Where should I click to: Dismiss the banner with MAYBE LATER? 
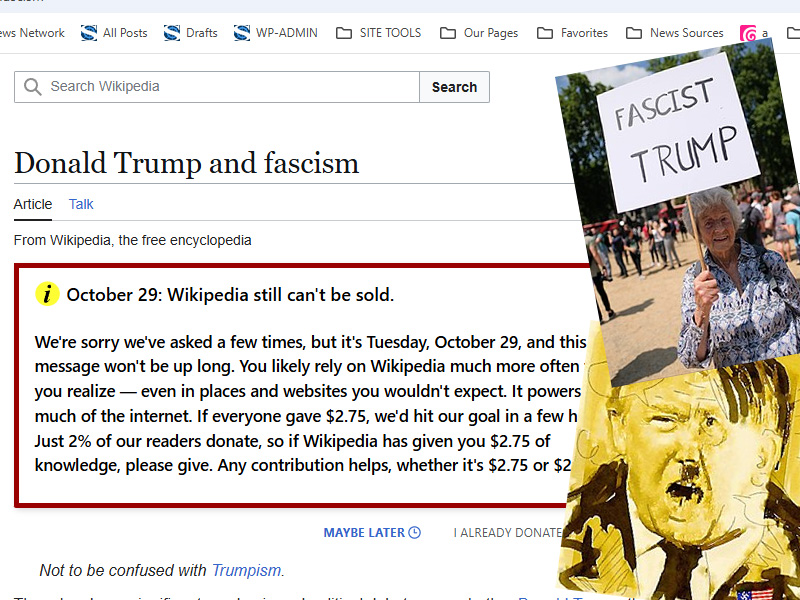[x=372, y=533]
